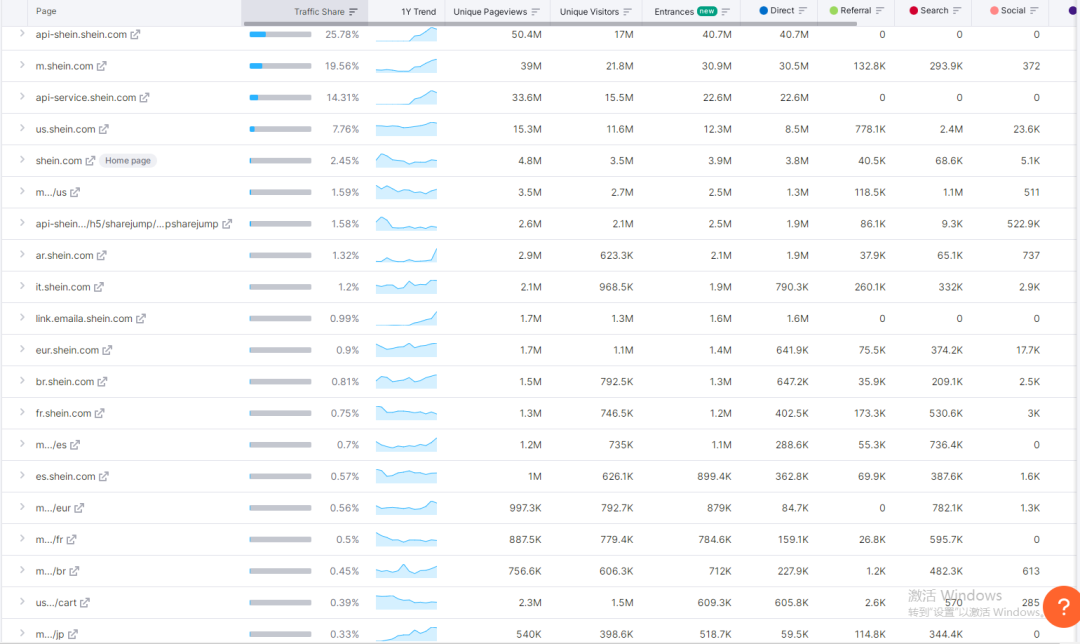Viewport: 1080px width, 644px height.
Task: Expand the ar.shein.com row
Action: pos(22,255)
